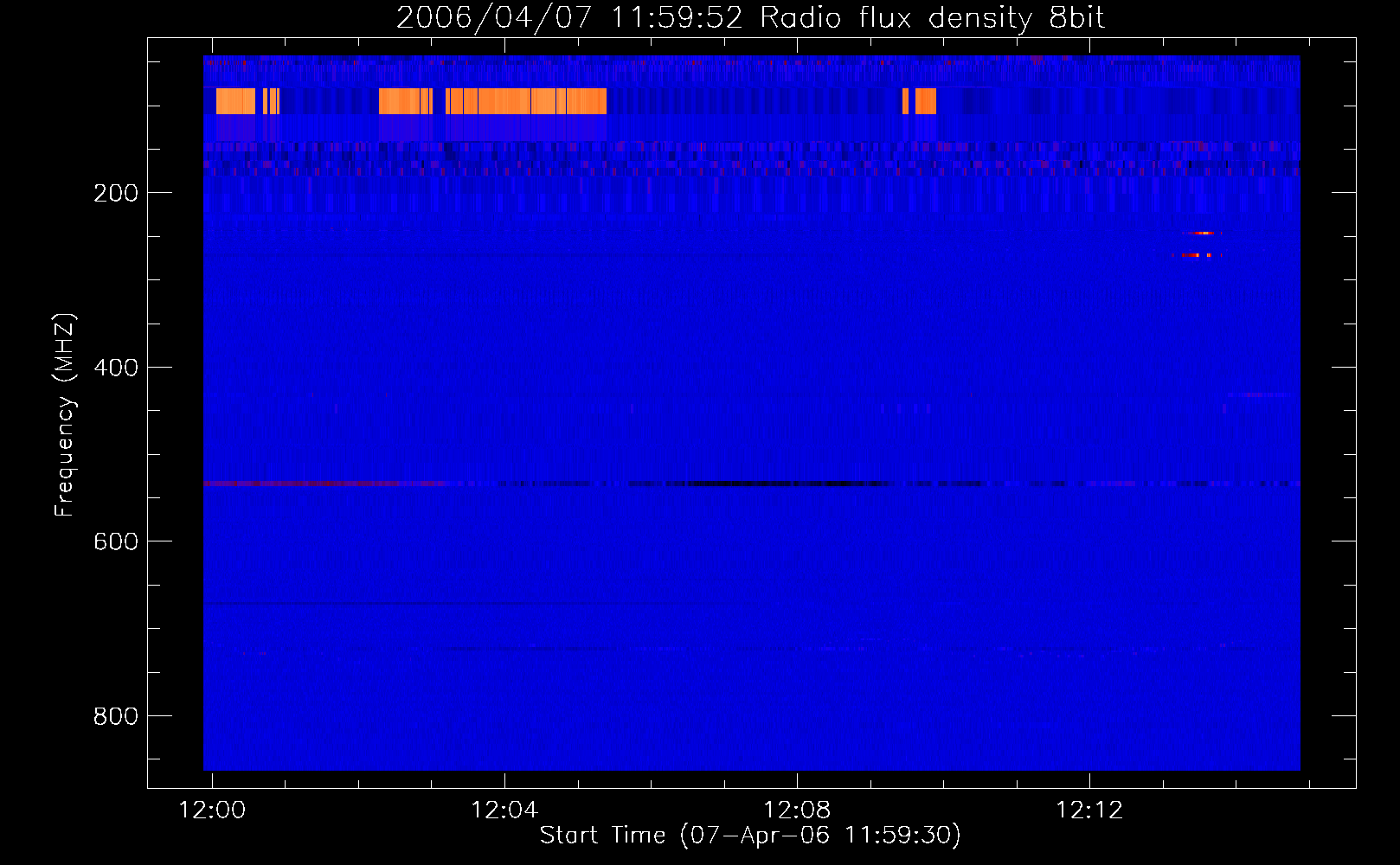Click the wide orange band between 12:02 and 12:05
1400x865 pixels.
point(493,101)
